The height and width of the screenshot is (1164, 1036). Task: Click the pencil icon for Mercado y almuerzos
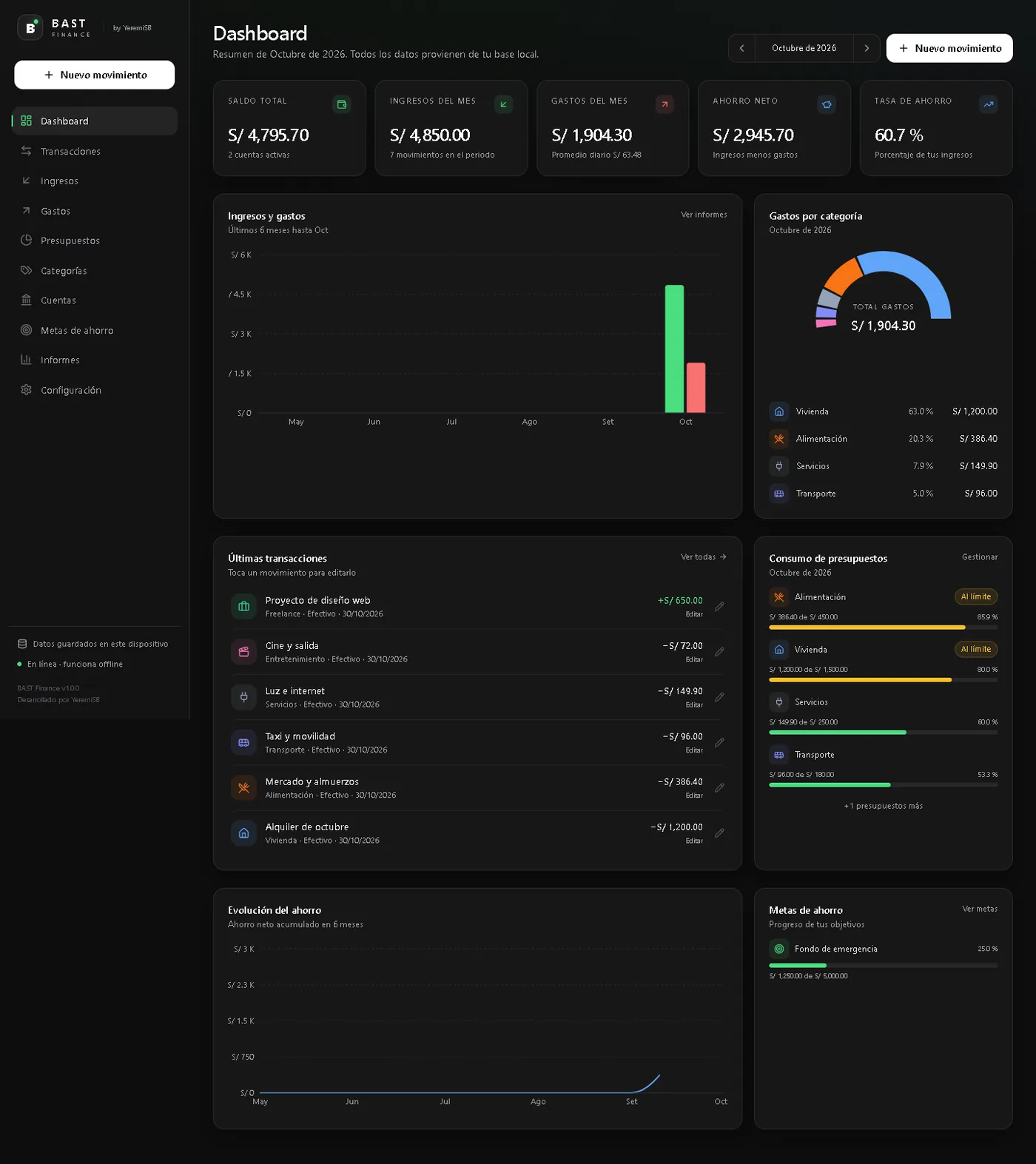719,787
